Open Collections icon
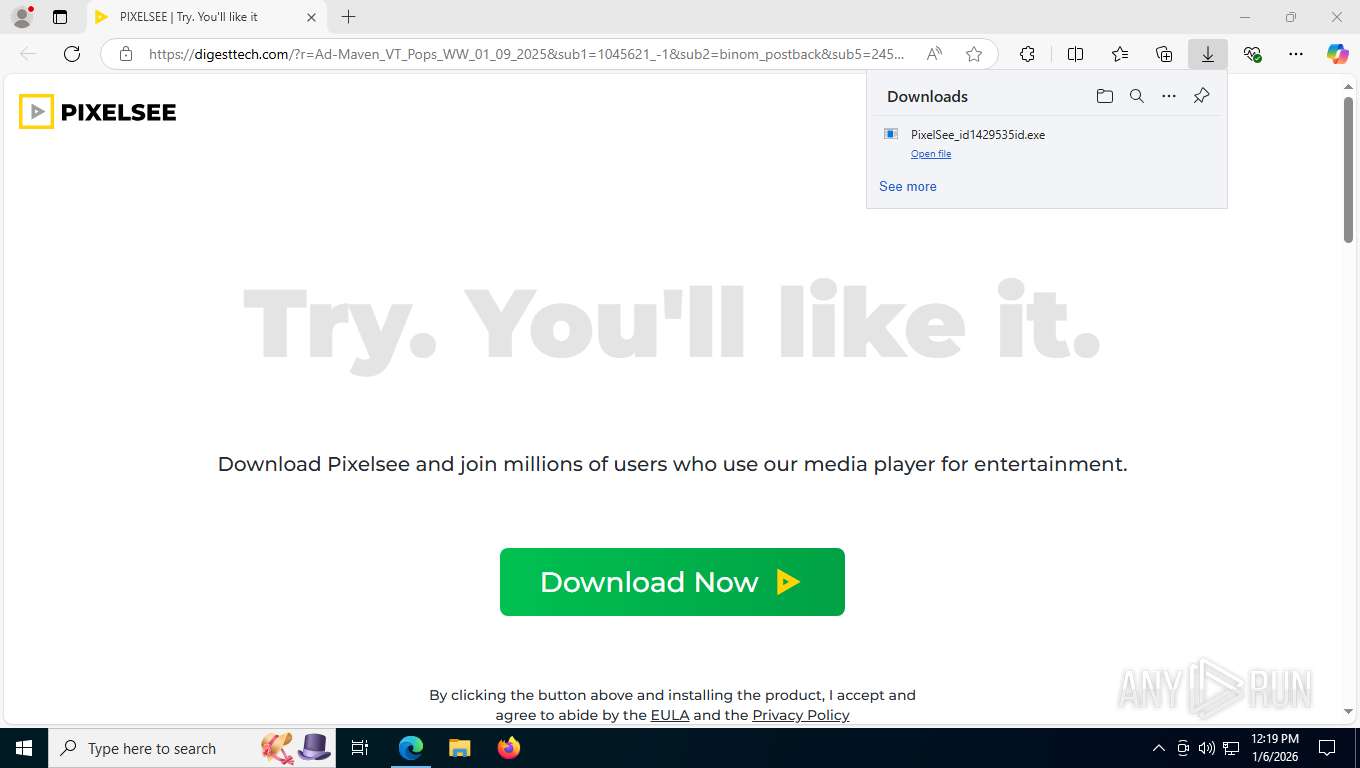Viewport: 1360px width, 768px height. [1164, 54]
